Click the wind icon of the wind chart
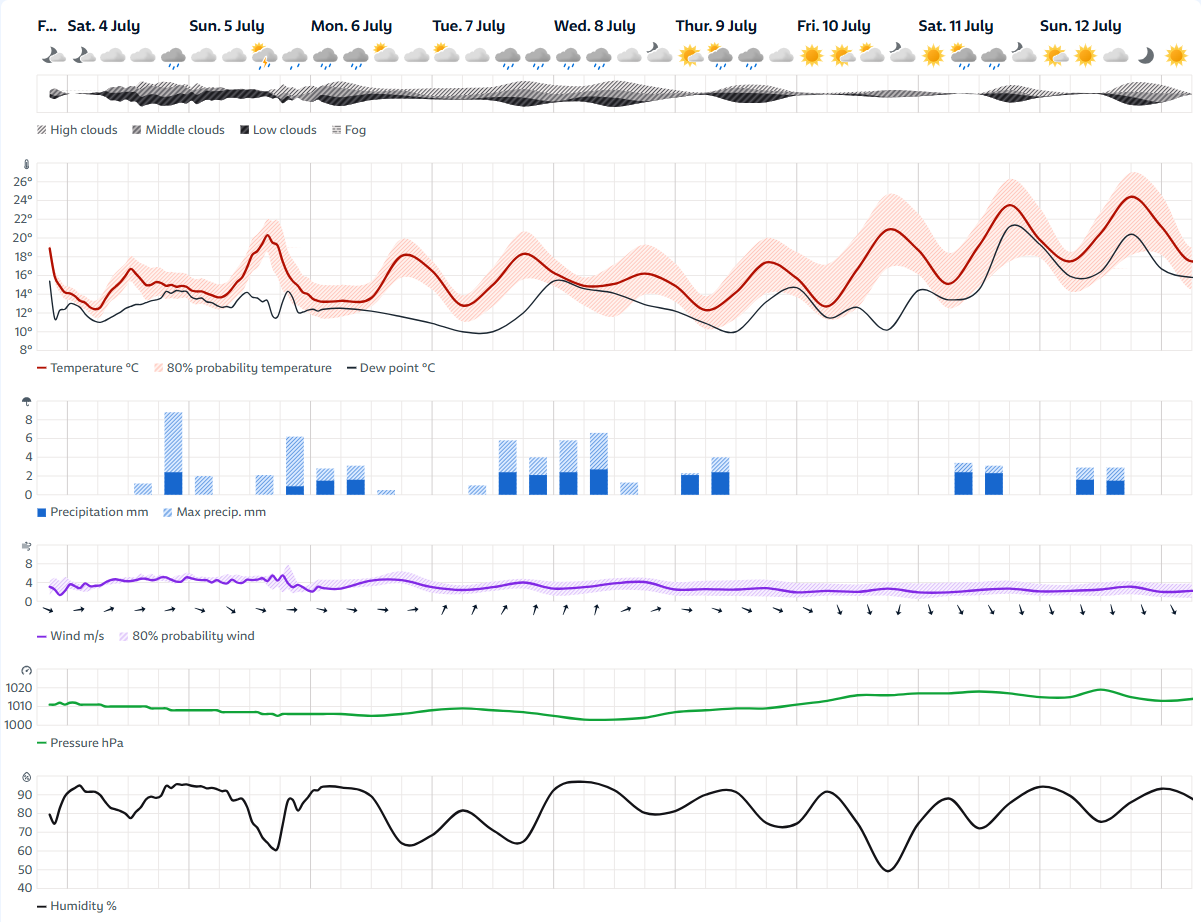The image size is (1201, 922). click(27, 546)
